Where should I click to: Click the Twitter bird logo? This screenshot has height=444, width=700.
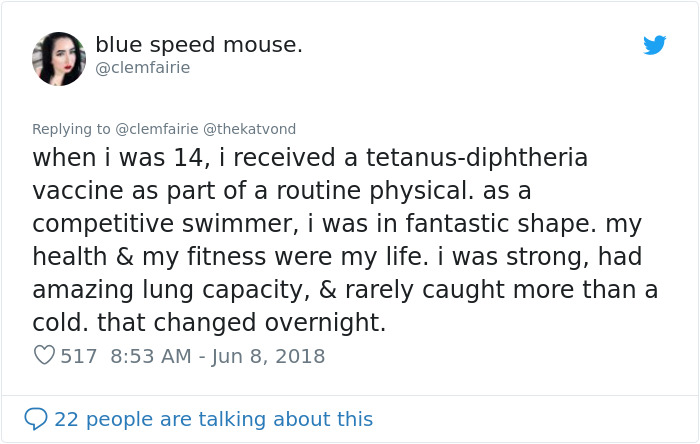(655, 45)
